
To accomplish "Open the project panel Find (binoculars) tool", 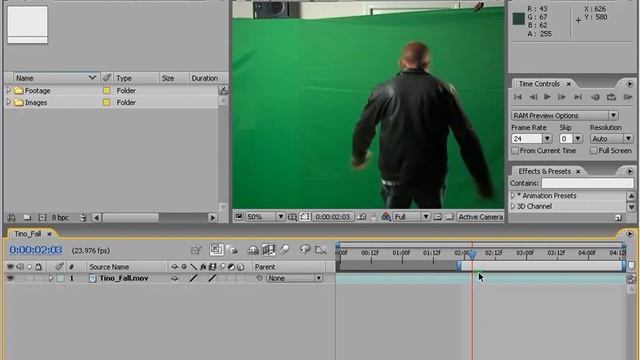I will (x=12, y=218).
